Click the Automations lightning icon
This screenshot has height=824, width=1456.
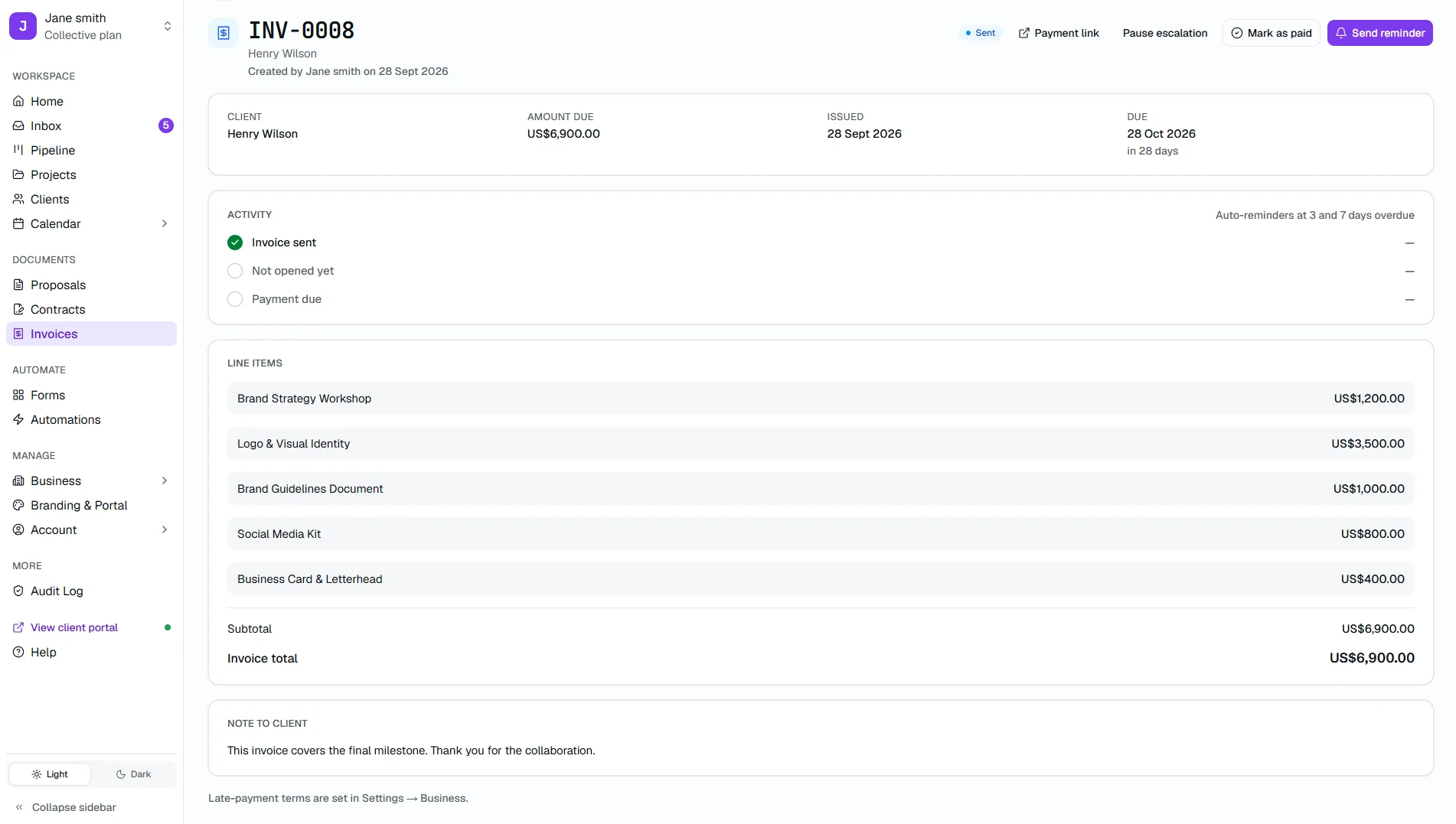point(18,419)
